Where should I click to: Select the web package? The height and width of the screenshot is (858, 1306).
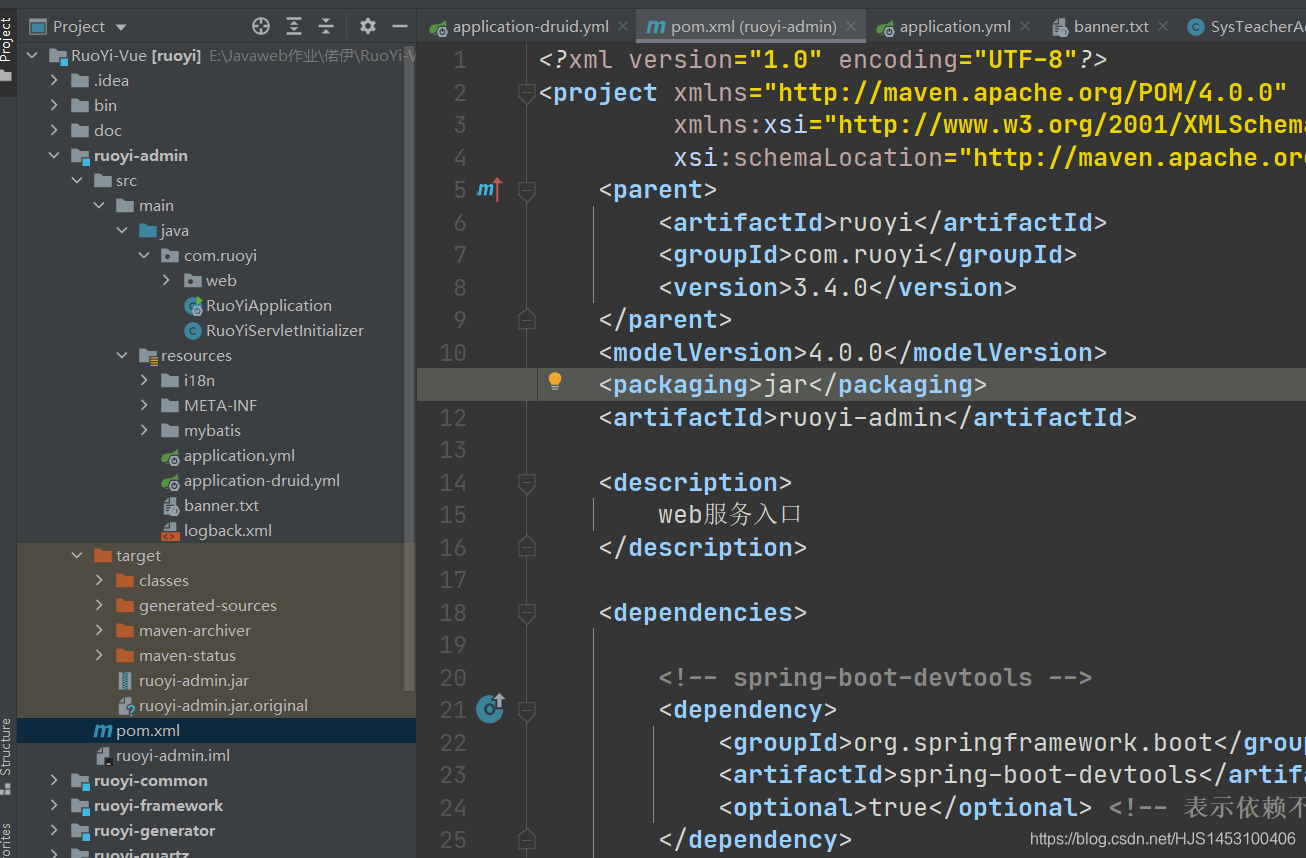pos(210,280)
